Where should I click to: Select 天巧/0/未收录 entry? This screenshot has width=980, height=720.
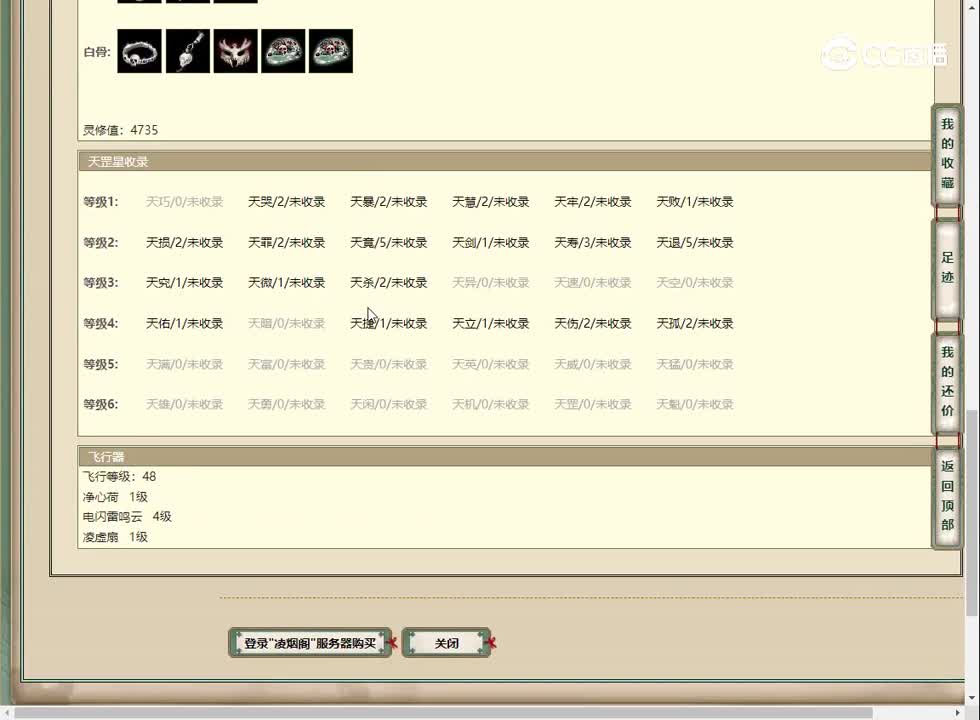click(184, 202)
